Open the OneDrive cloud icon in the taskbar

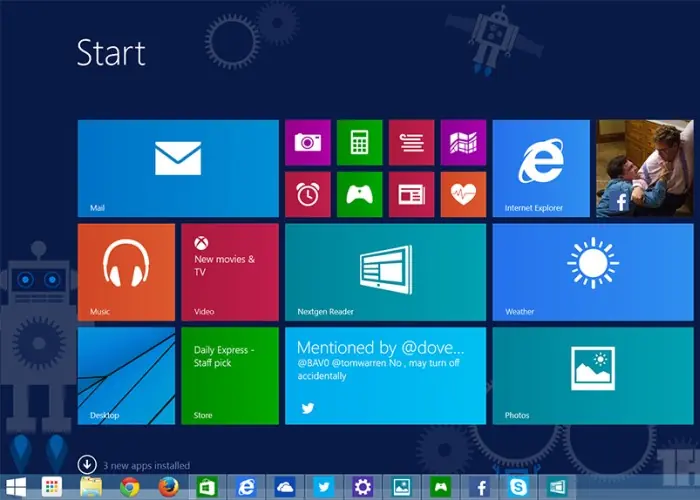[x=285, y=487]
